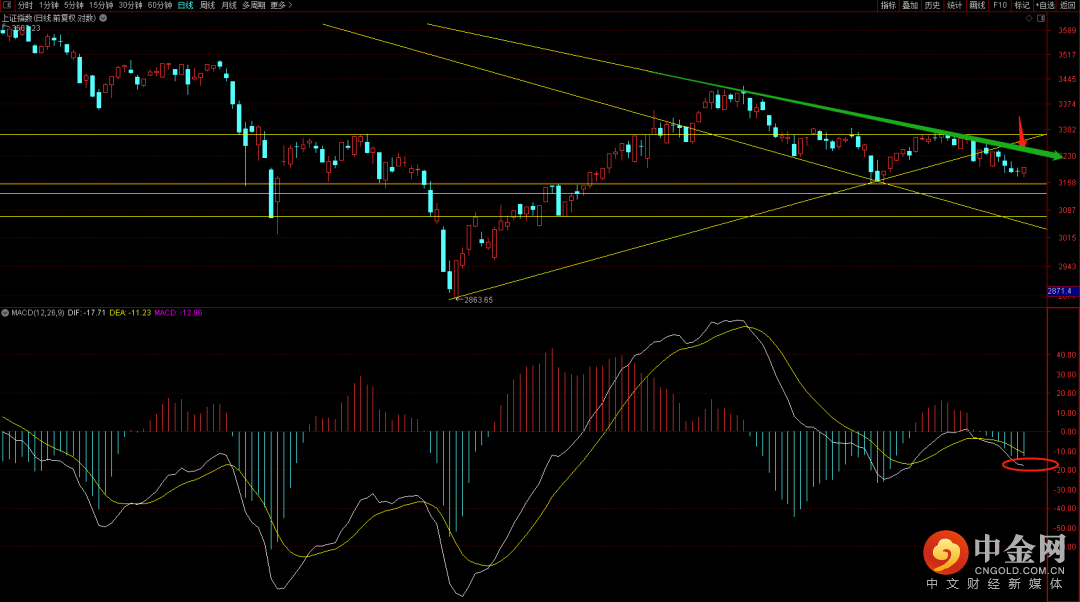Open chart options dropdown beside 上证指数 title
Viewport: 1080px width, 602px height.
click(x=103, y=18)
